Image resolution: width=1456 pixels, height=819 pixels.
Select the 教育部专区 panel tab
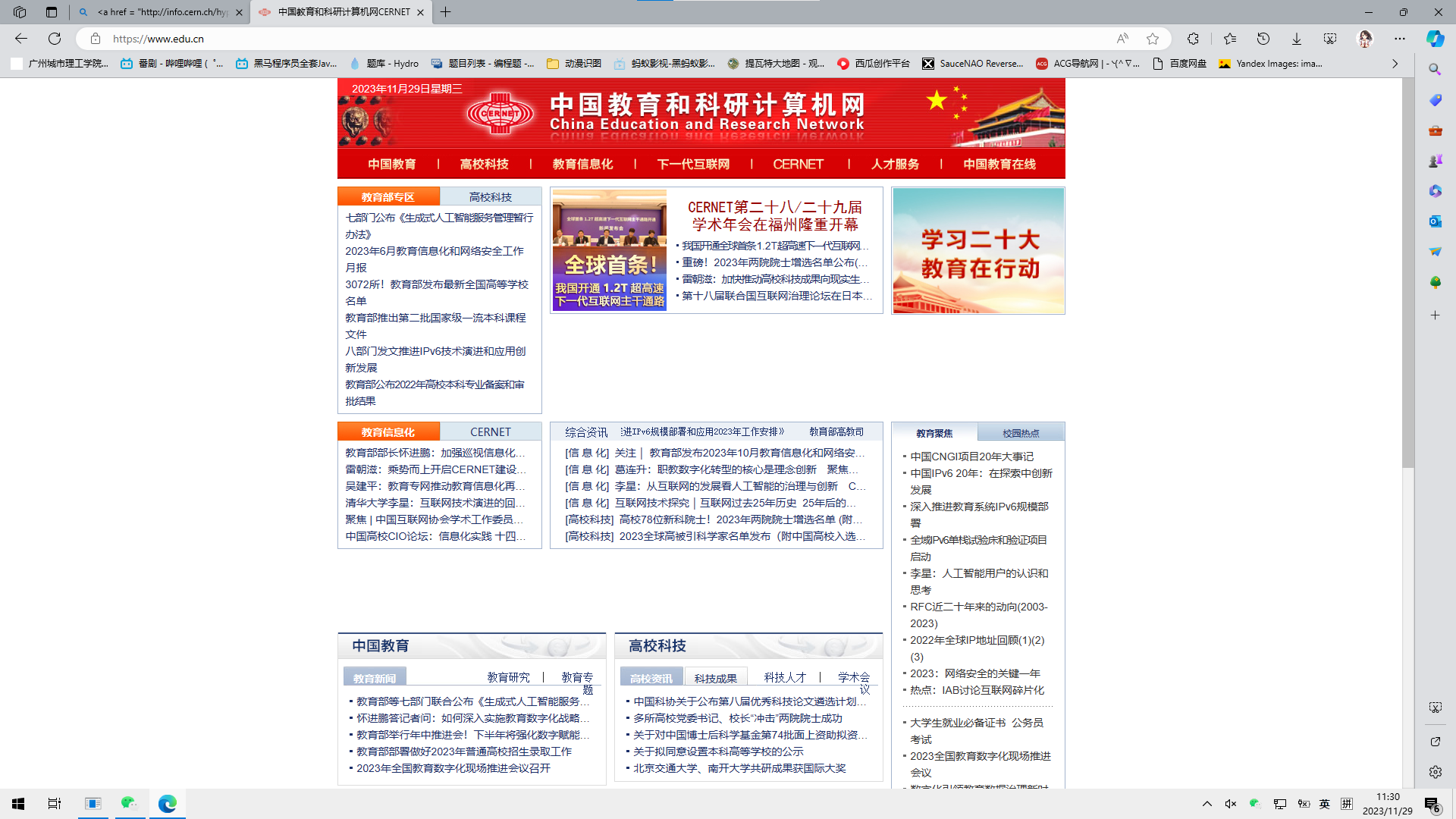click(388, 197)
